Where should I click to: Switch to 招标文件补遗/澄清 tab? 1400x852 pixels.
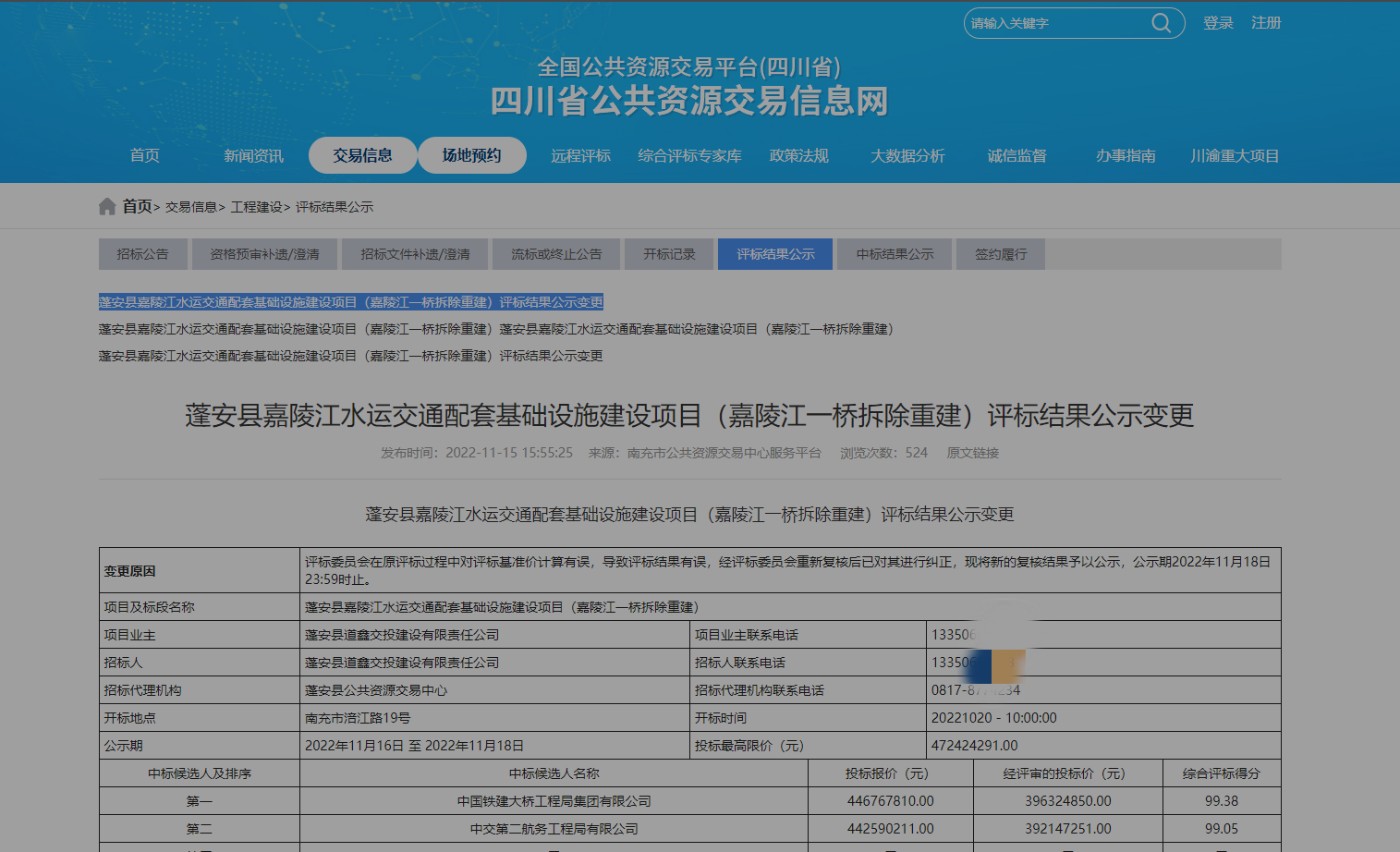tap(415, 254)
